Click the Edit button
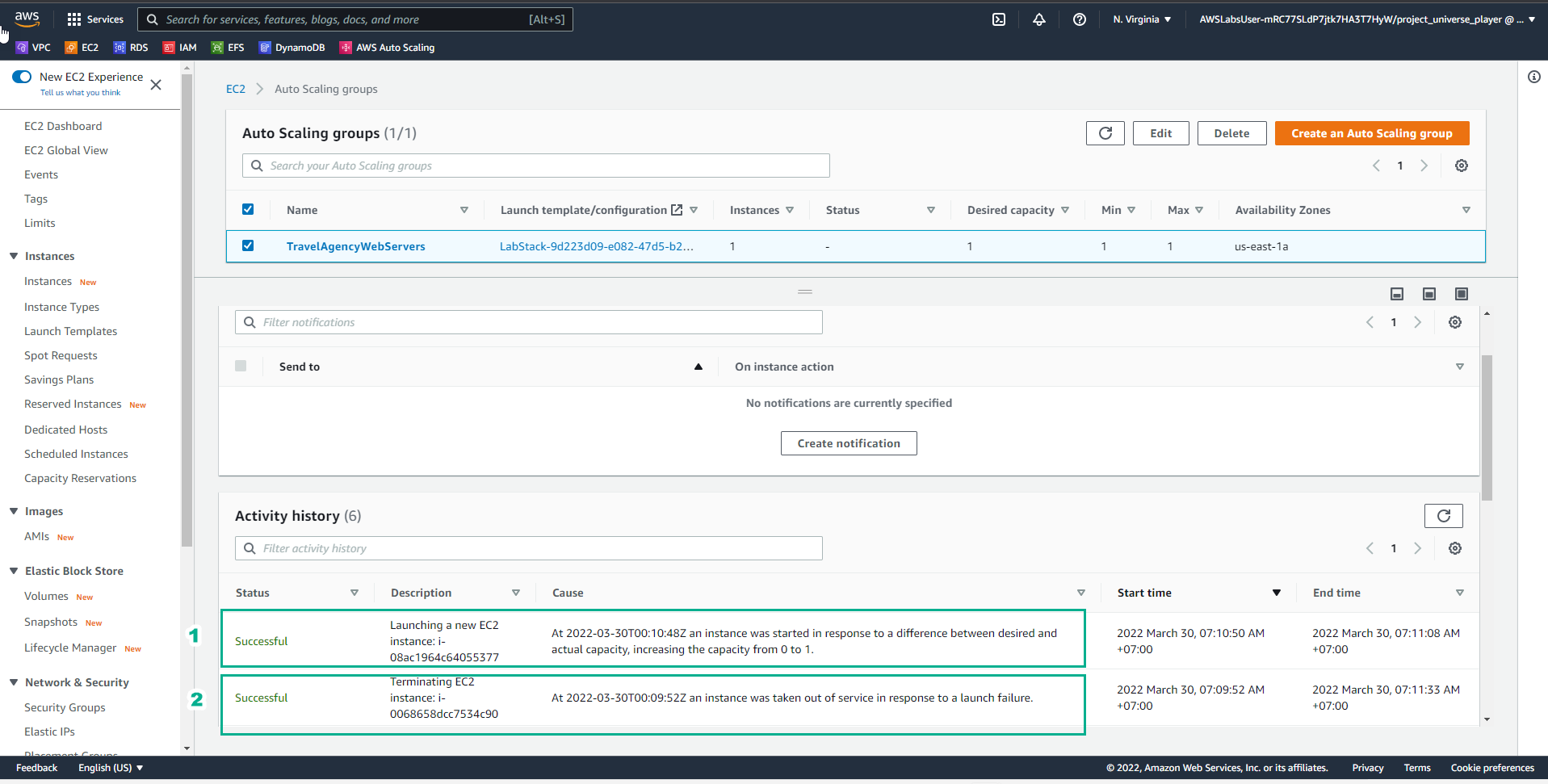The width and height of the screenshot is (1548, 784). click(1161, 133)
